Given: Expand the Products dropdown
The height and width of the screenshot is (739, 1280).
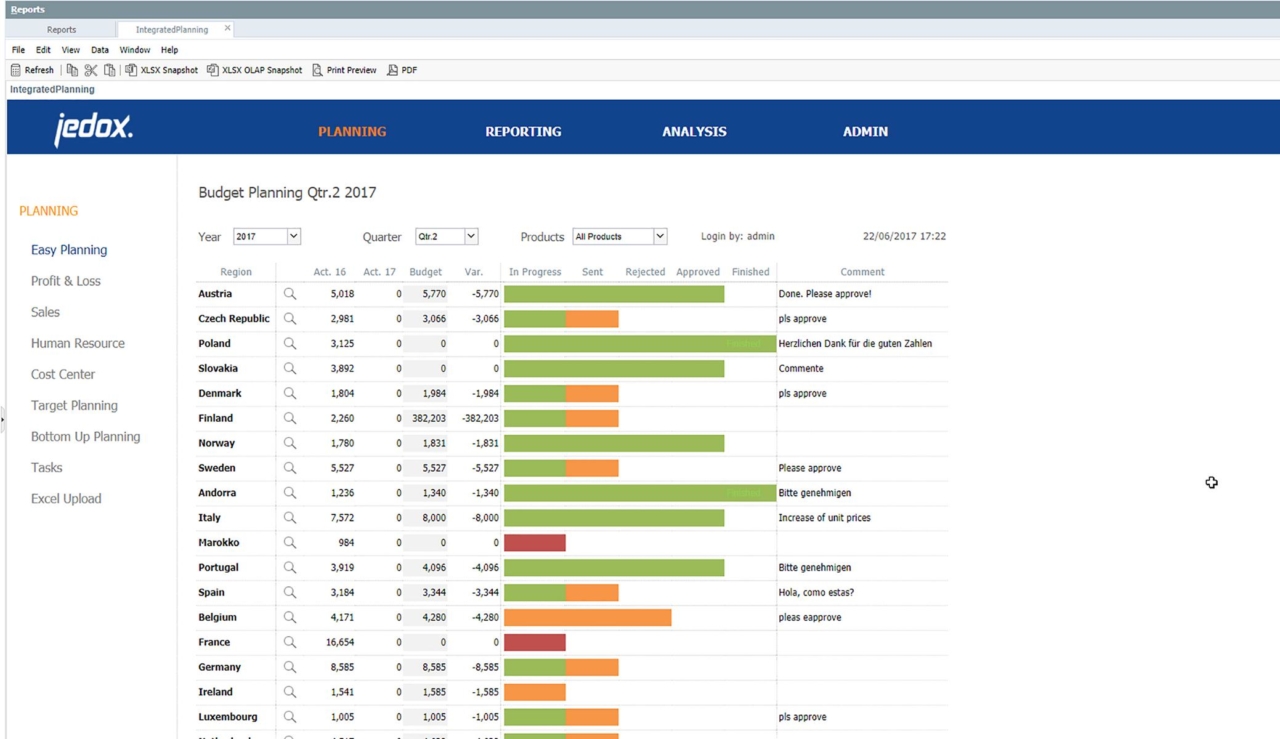Looking at the screenshot, I should (x=660, y=237).
